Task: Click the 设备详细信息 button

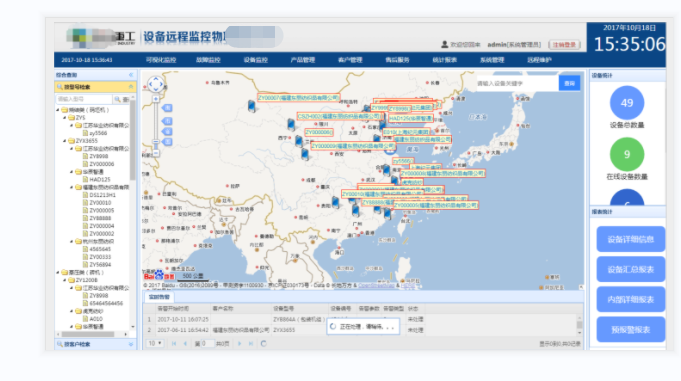Action: pos(631,239)
